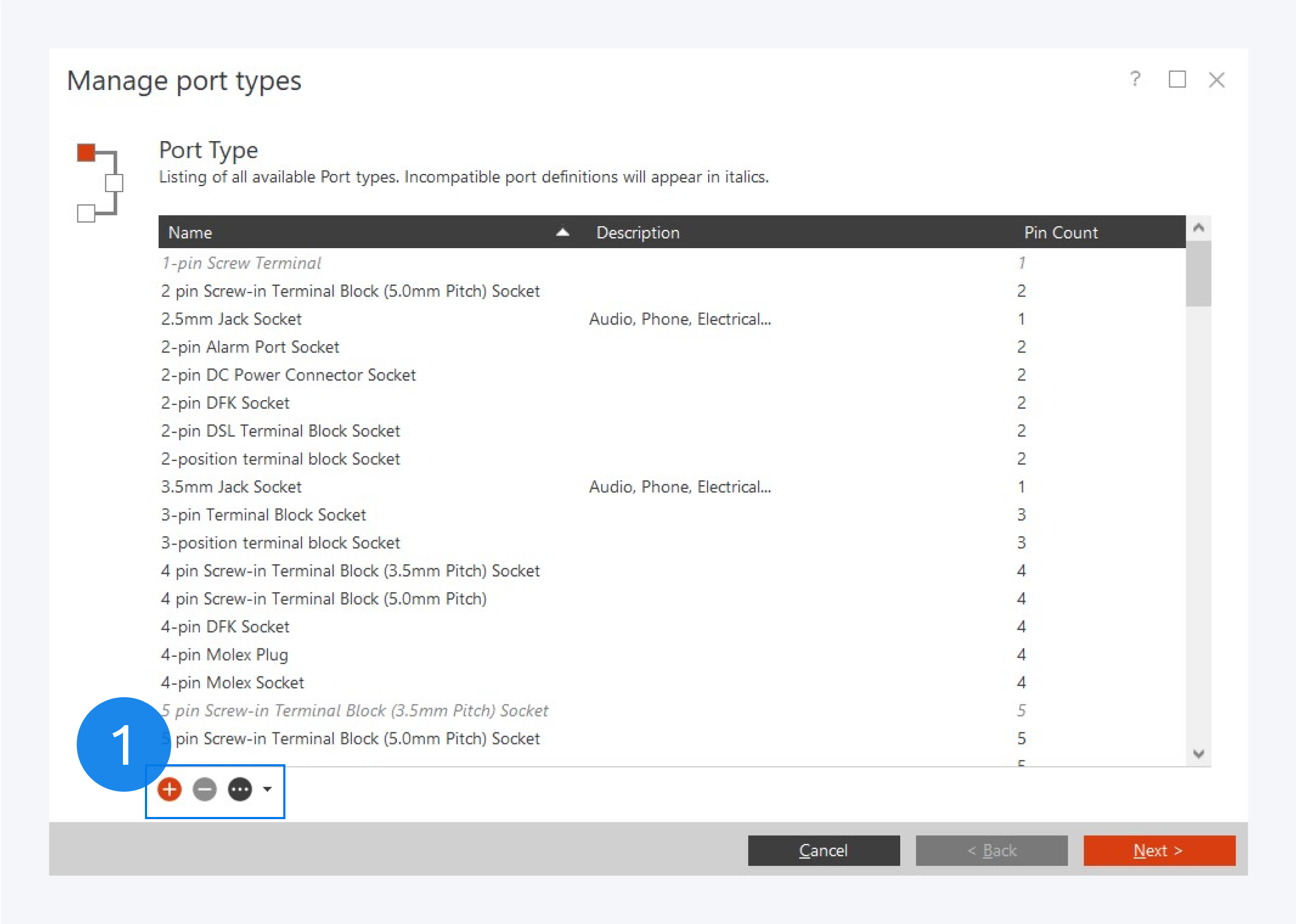Click the grey remove port type icon
1296x924 pixels.
coord(205,789)
